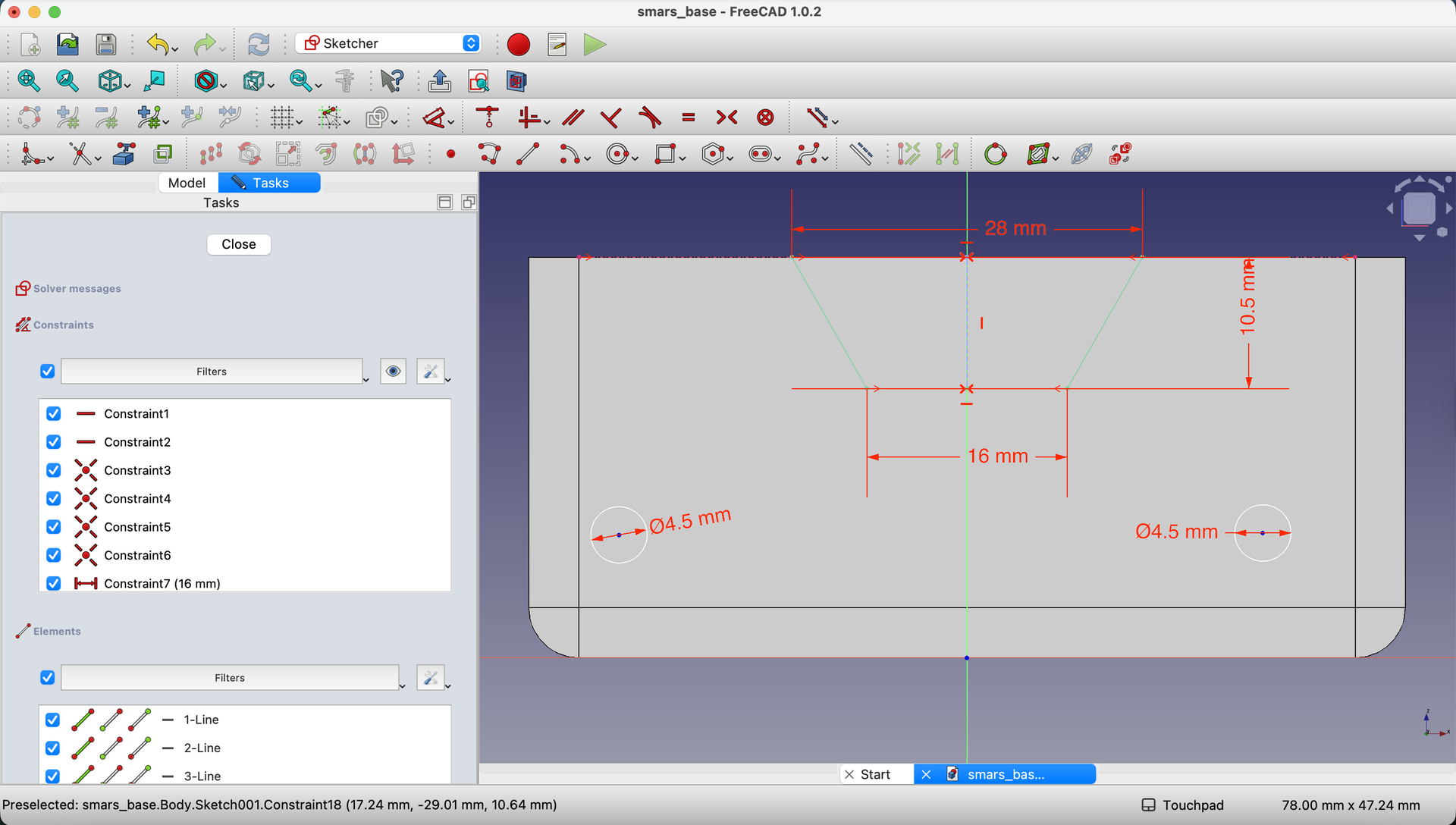Screen dimensions: 1456x825
Task: Uncheck the Constraint7 (16 mm) checkbox
Action: tap(54, 583)
